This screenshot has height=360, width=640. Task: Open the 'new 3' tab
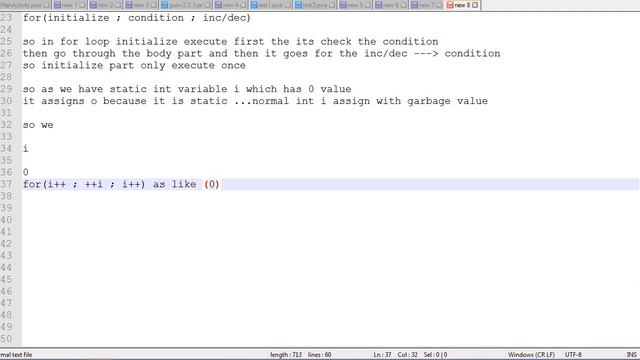coord(141,5)
